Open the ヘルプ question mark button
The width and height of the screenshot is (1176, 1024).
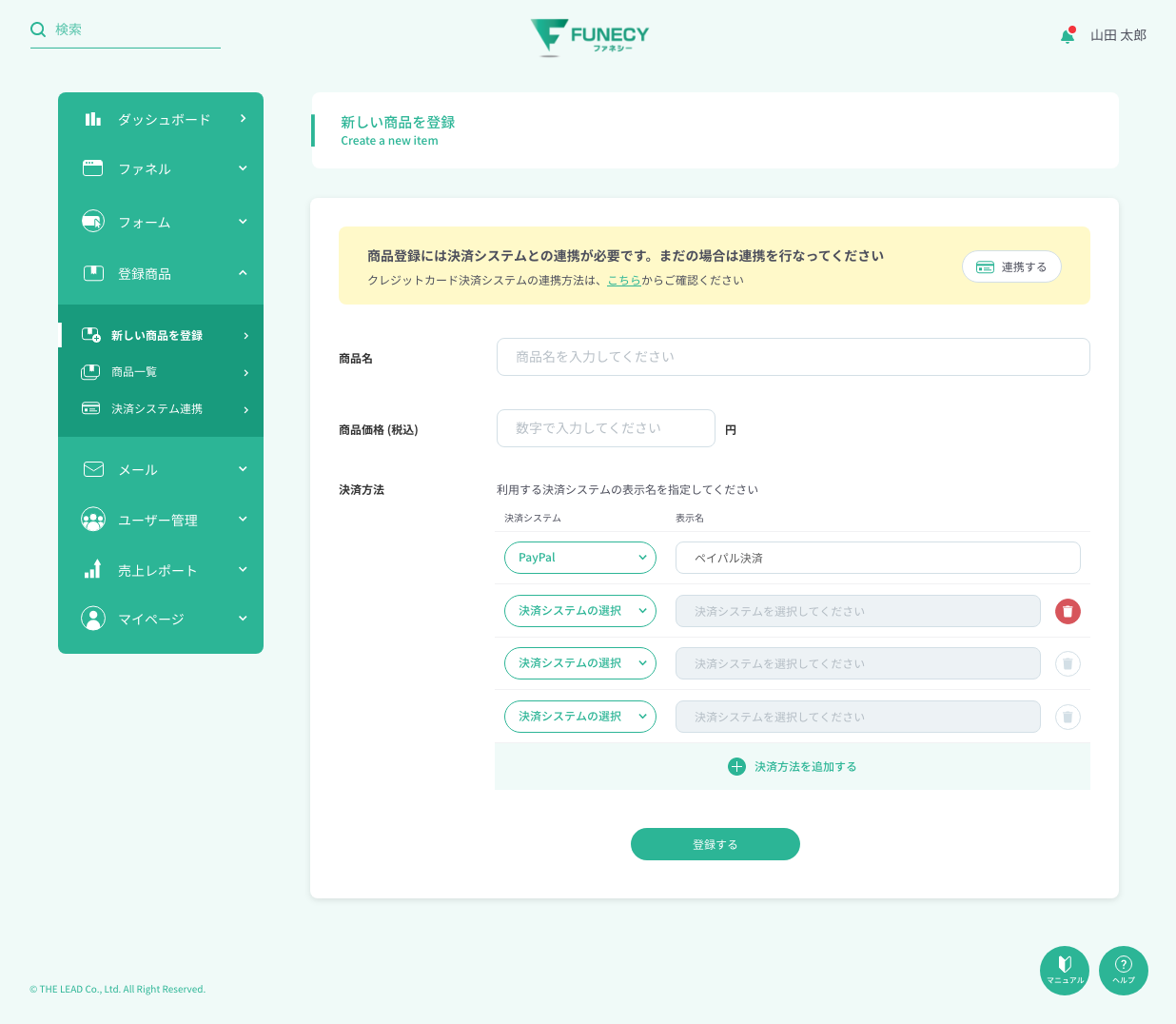(1124, 971)
